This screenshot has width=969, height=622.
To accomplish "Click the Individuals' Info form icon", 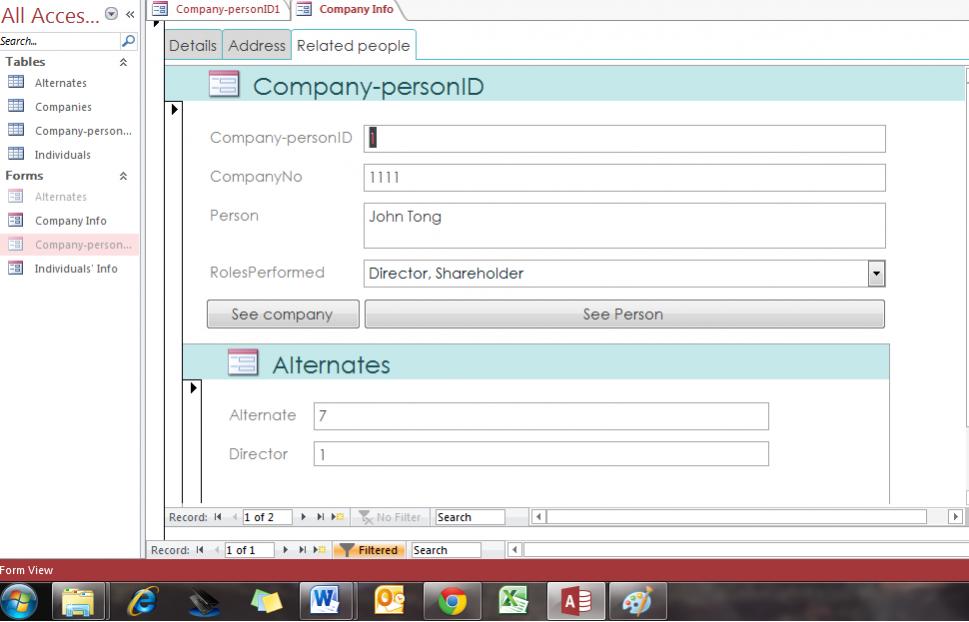I will (x=16, y=268).
